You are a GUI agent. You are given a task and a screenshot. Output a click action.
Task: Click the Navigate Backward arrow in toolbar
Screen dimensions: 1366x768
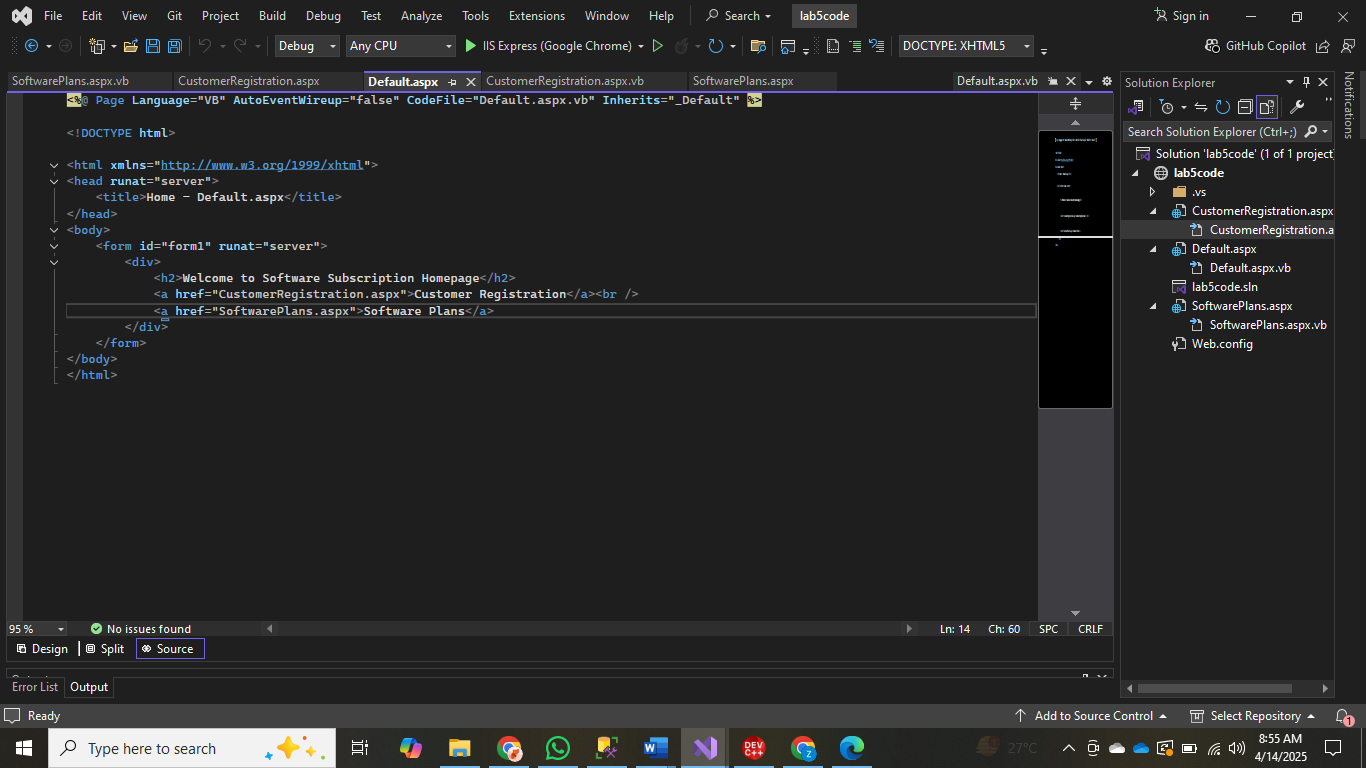(x=31, y=46)
